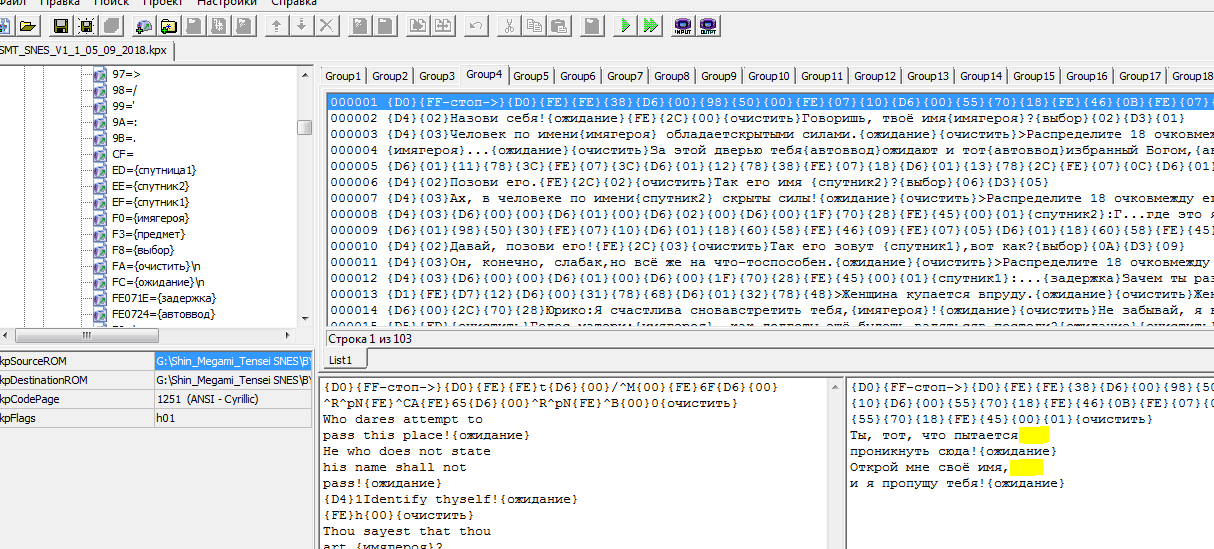Screen dimensions: 1214x549
Task: Switch to the Group10 tab
Action: pyautogui.click(x=769, y=76)
